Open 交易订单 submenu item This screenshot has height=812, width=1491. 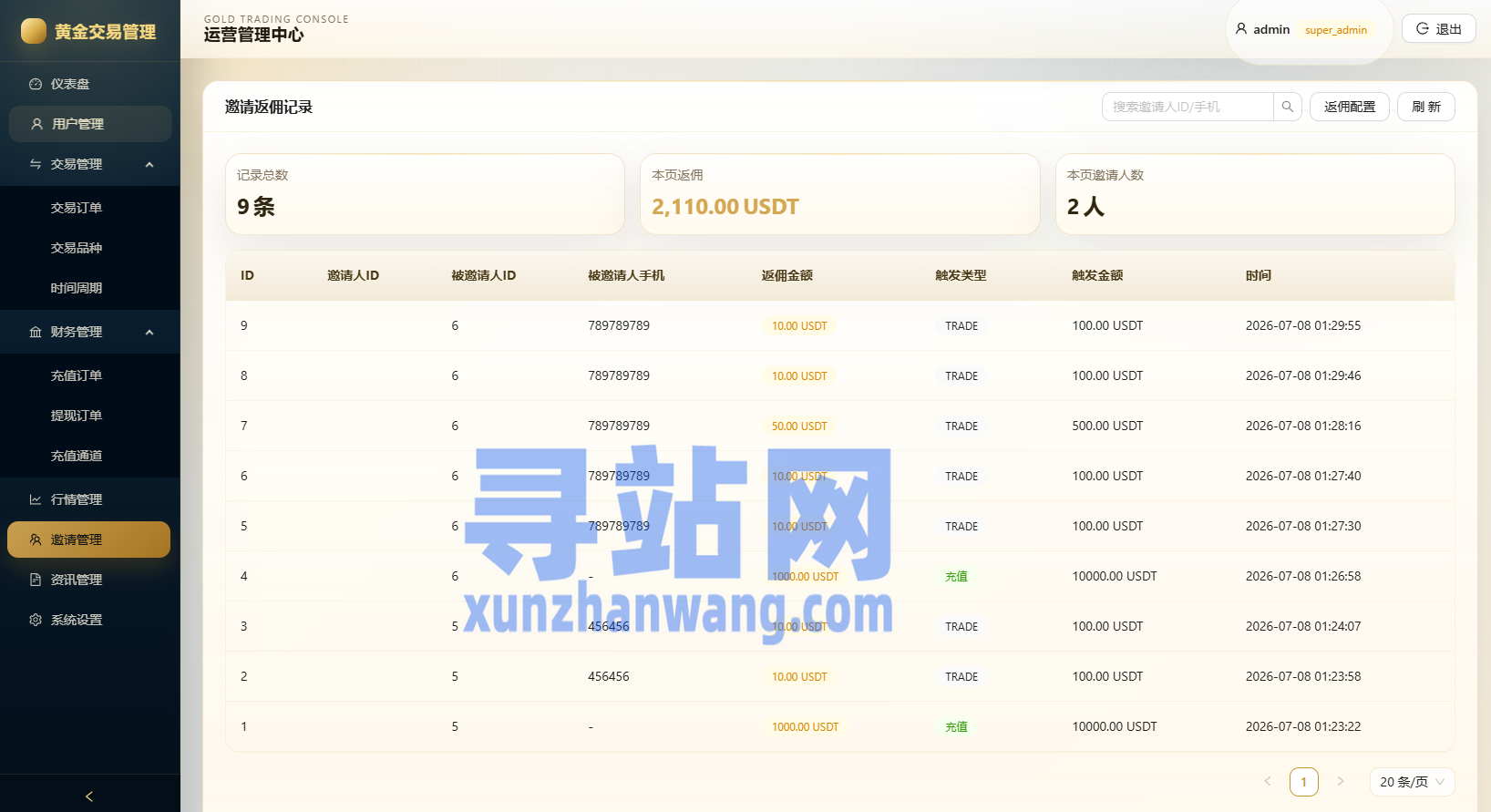tap(90, 208)
